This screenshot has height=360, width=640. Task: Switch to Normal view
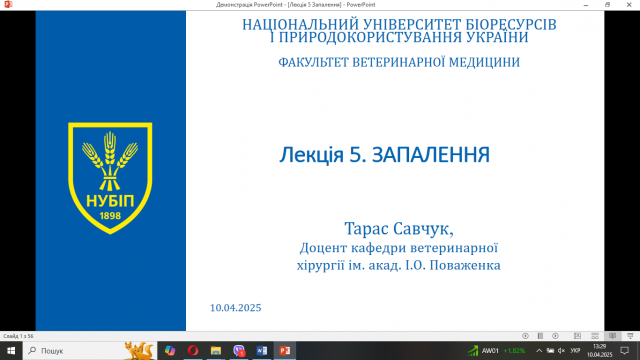click(577, 336)
